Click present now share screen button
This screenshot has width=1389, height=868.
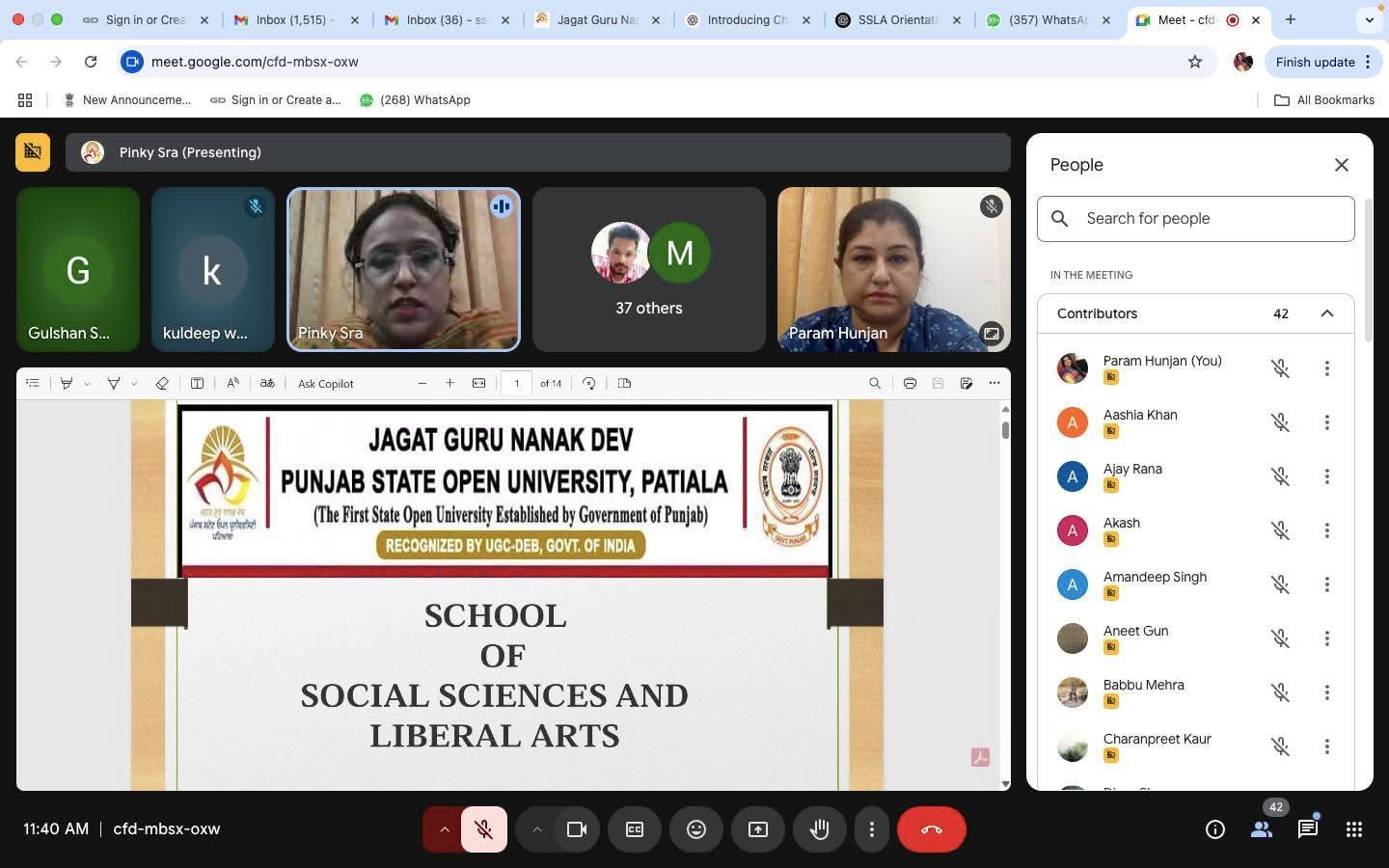pyautogui.click(x=758, y=829)
